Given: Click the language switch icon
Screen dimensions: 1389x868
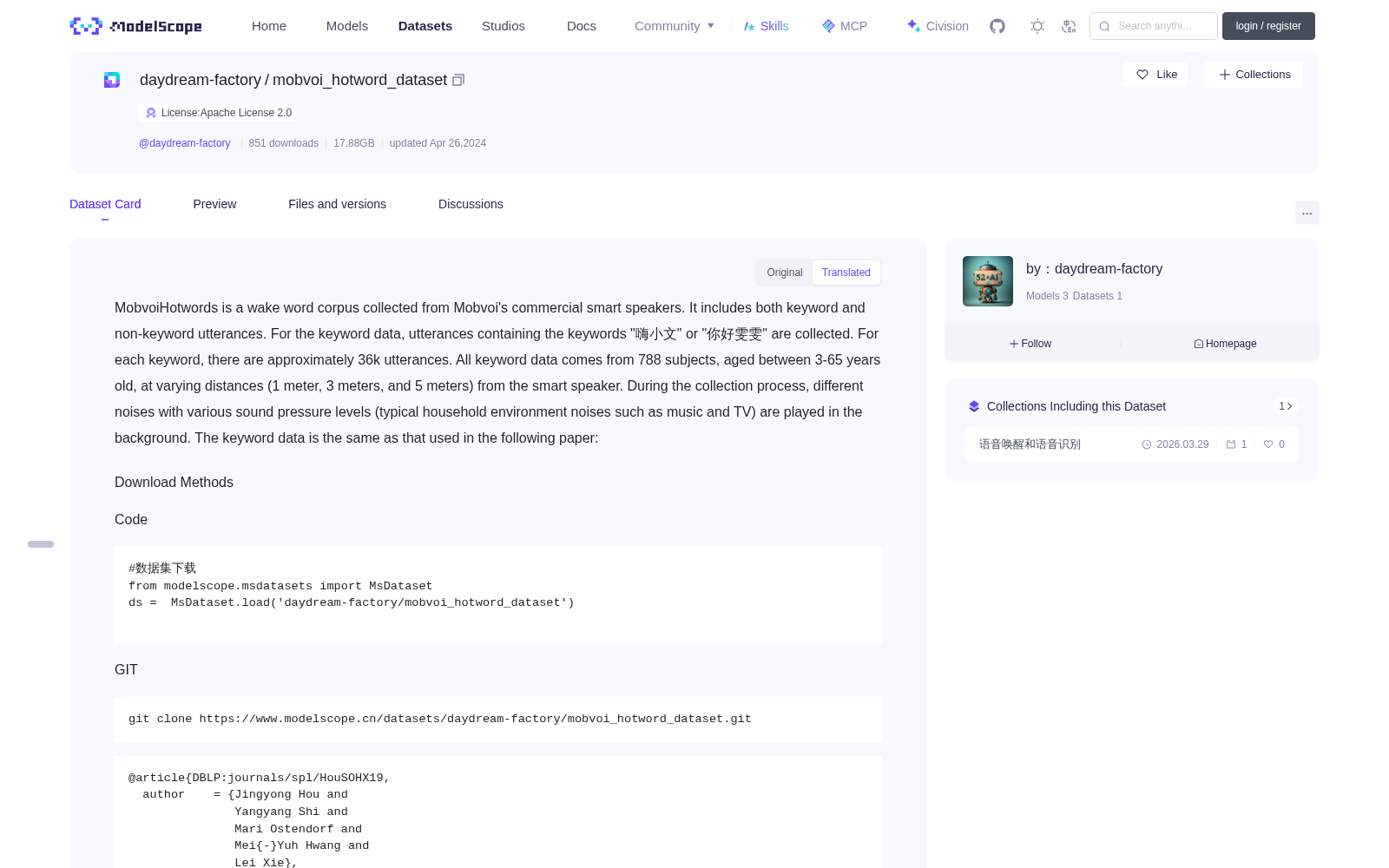Looking at the screenshot, I should coord(1069,26).
